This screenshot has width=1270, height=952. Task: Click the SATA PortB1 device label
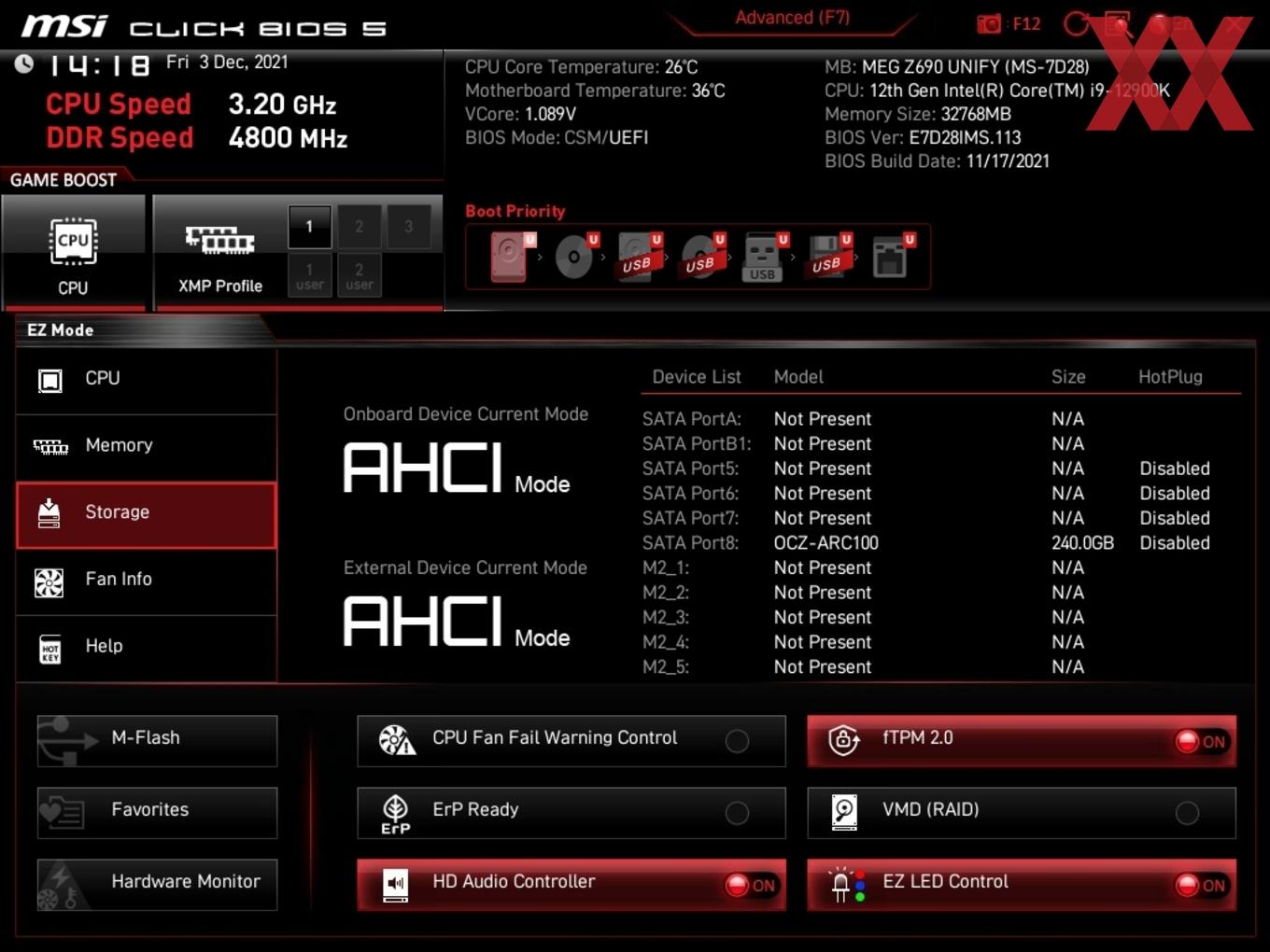tap(697, 444)
